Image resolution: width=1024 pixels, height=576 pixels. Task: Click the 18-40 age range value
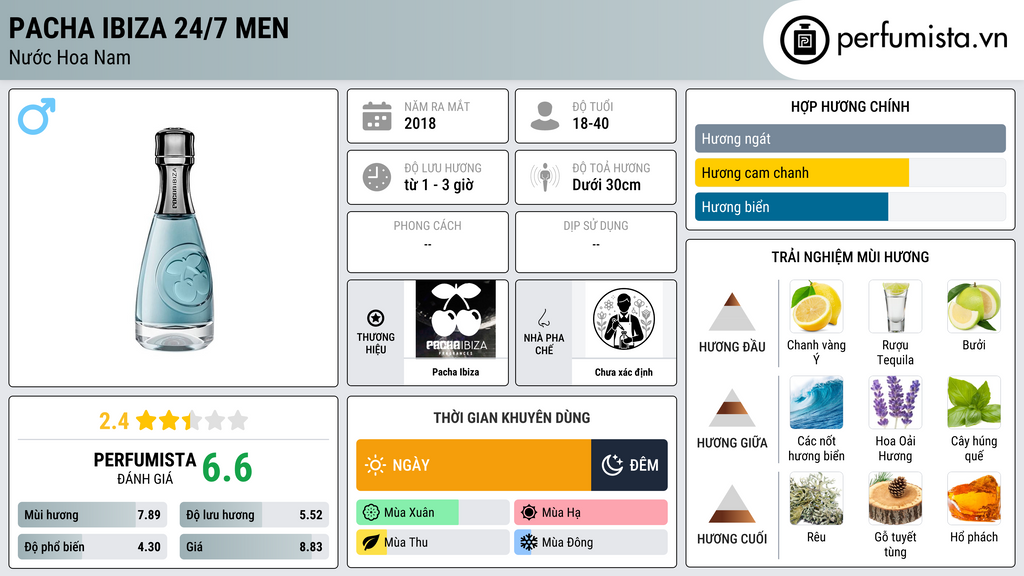590,123
